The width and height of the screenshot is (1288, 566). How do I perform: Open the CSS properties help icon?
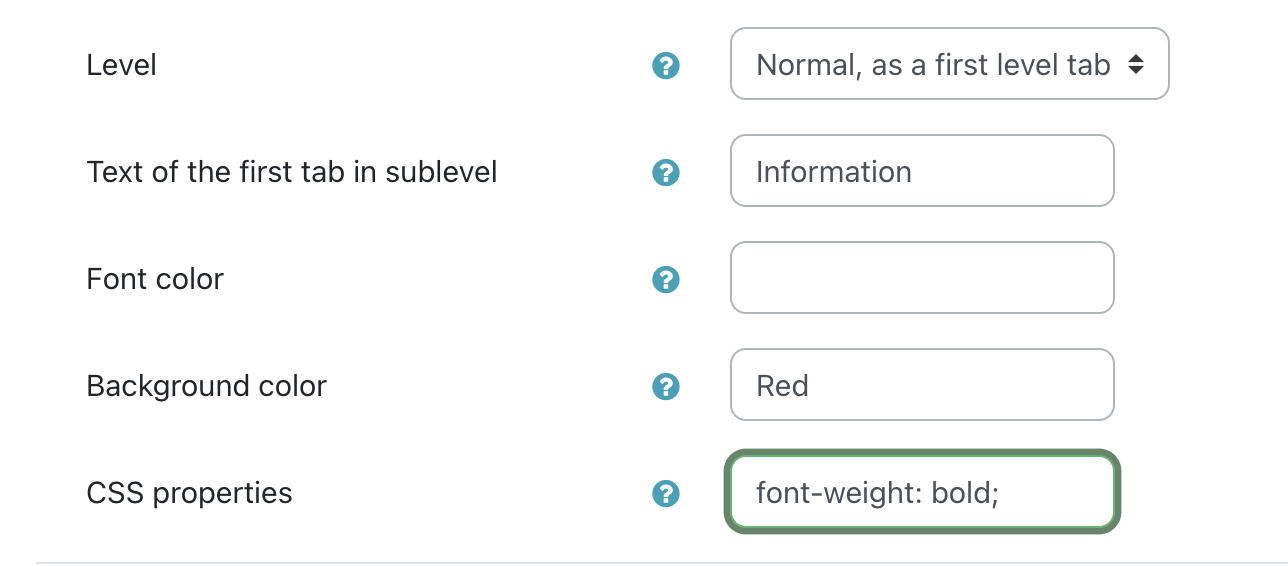(665, 493)
